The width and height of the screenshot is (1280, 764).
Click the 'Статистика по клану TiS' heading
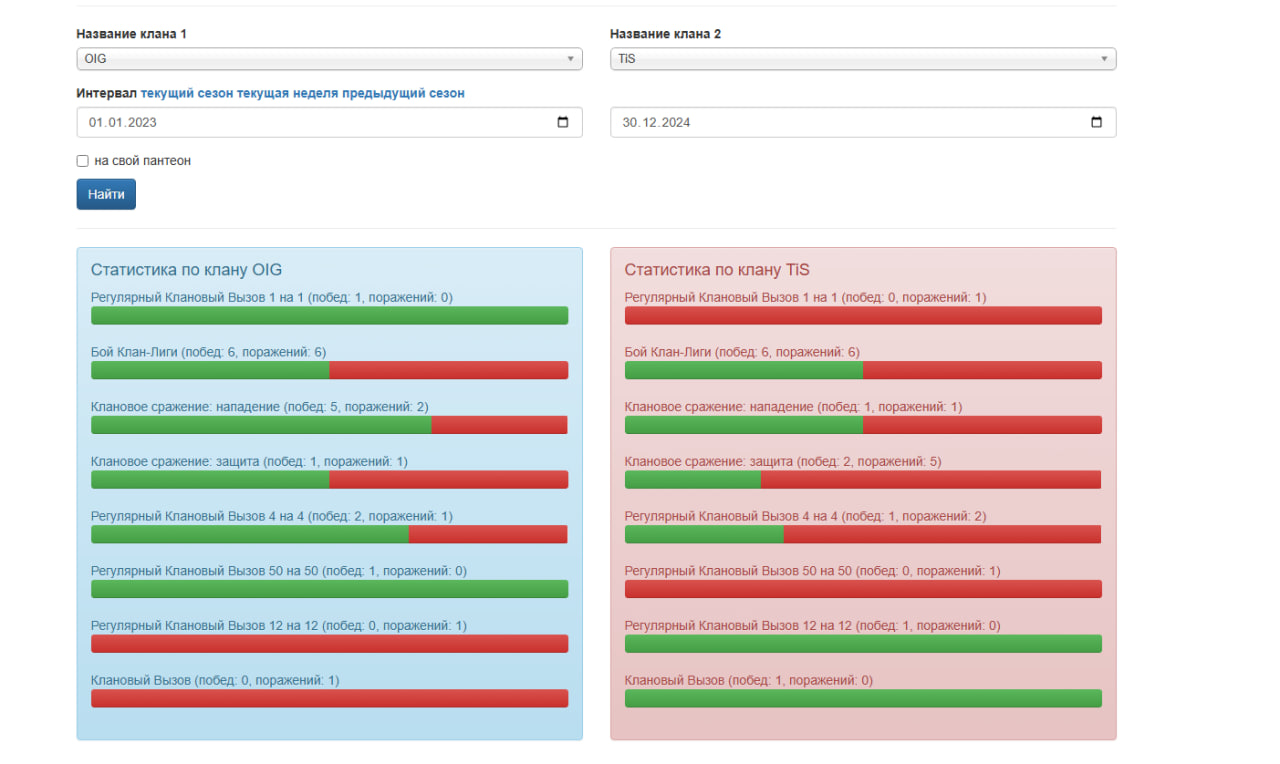click(x=717, y=270)
